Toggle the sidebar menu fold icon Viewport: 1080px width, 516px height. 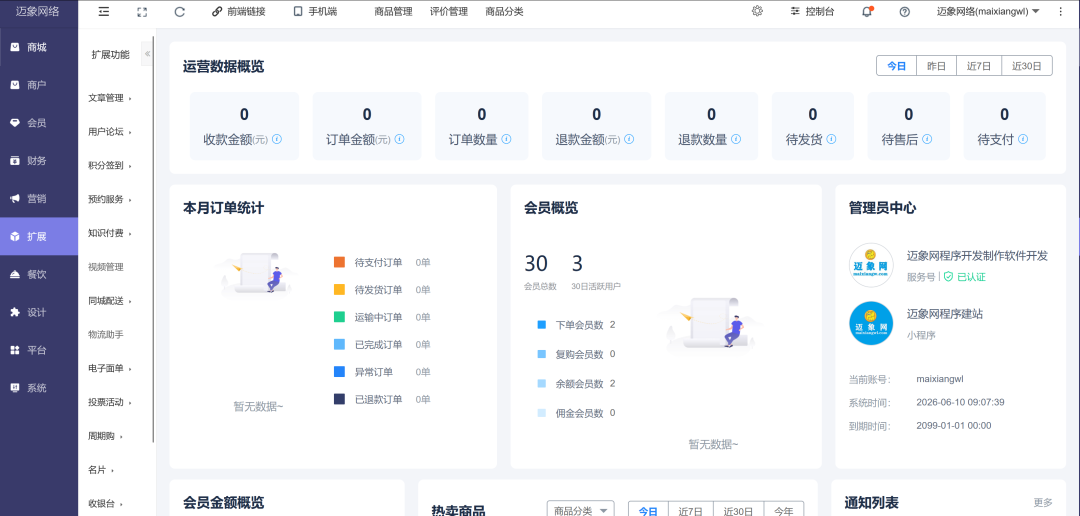[x=104, y=12]
